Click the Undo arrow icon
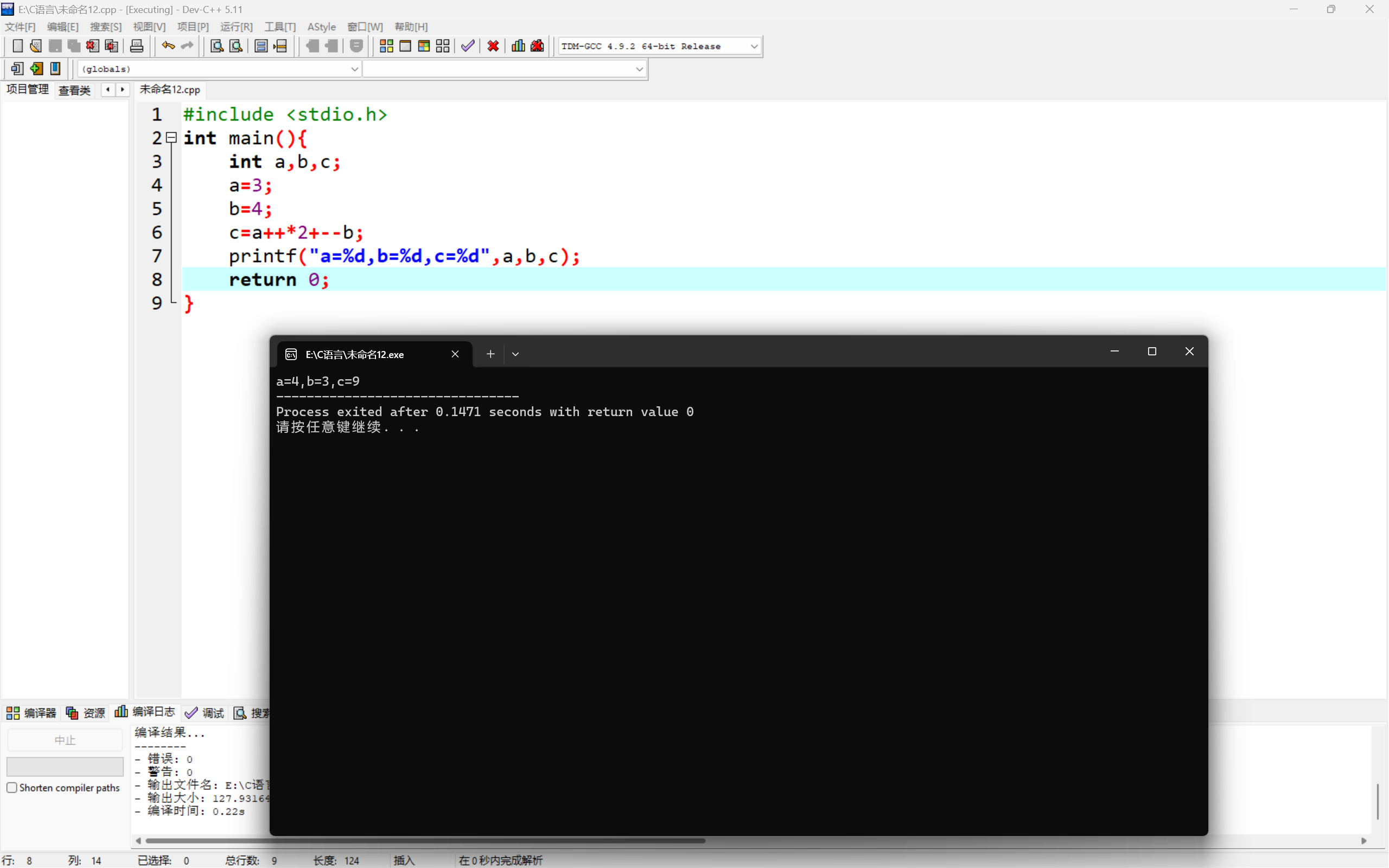The width and height of the screenshot is (1389, 868). pos(168,46)
